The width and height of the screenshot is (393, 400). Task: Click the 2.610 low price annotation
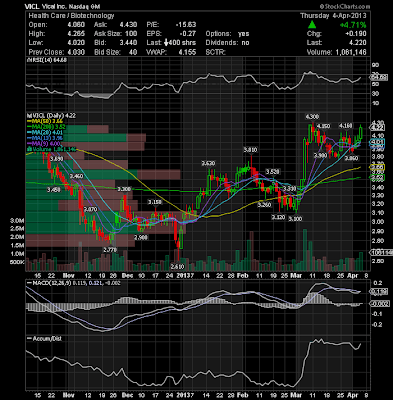pyautogui.click(x=177, y=267)
